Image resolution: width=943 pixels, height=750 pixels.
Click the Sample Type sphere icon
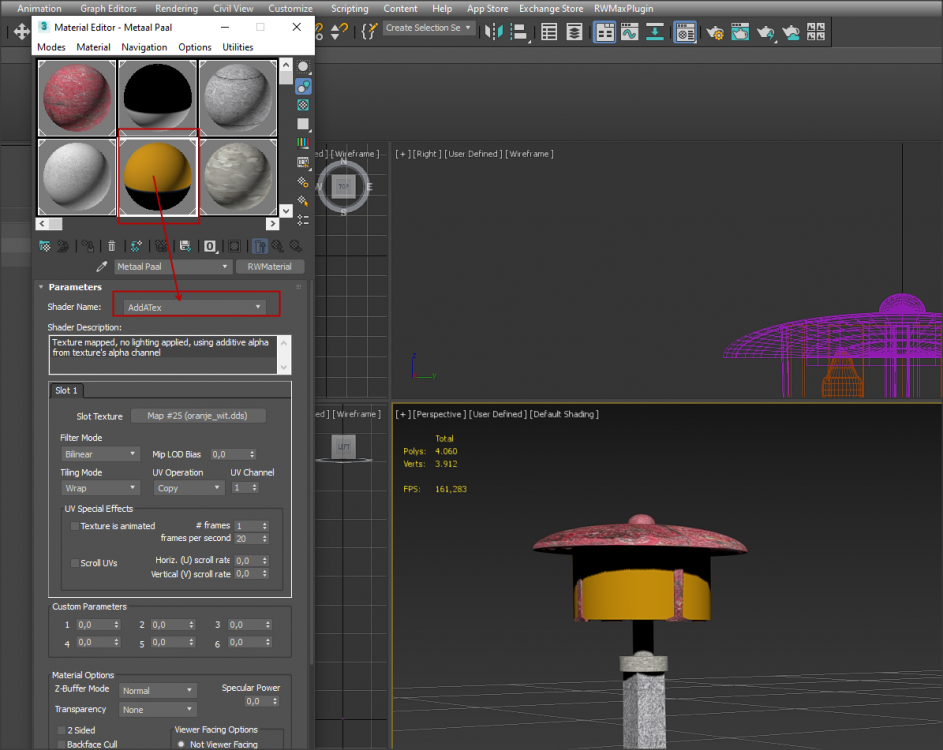303,67
